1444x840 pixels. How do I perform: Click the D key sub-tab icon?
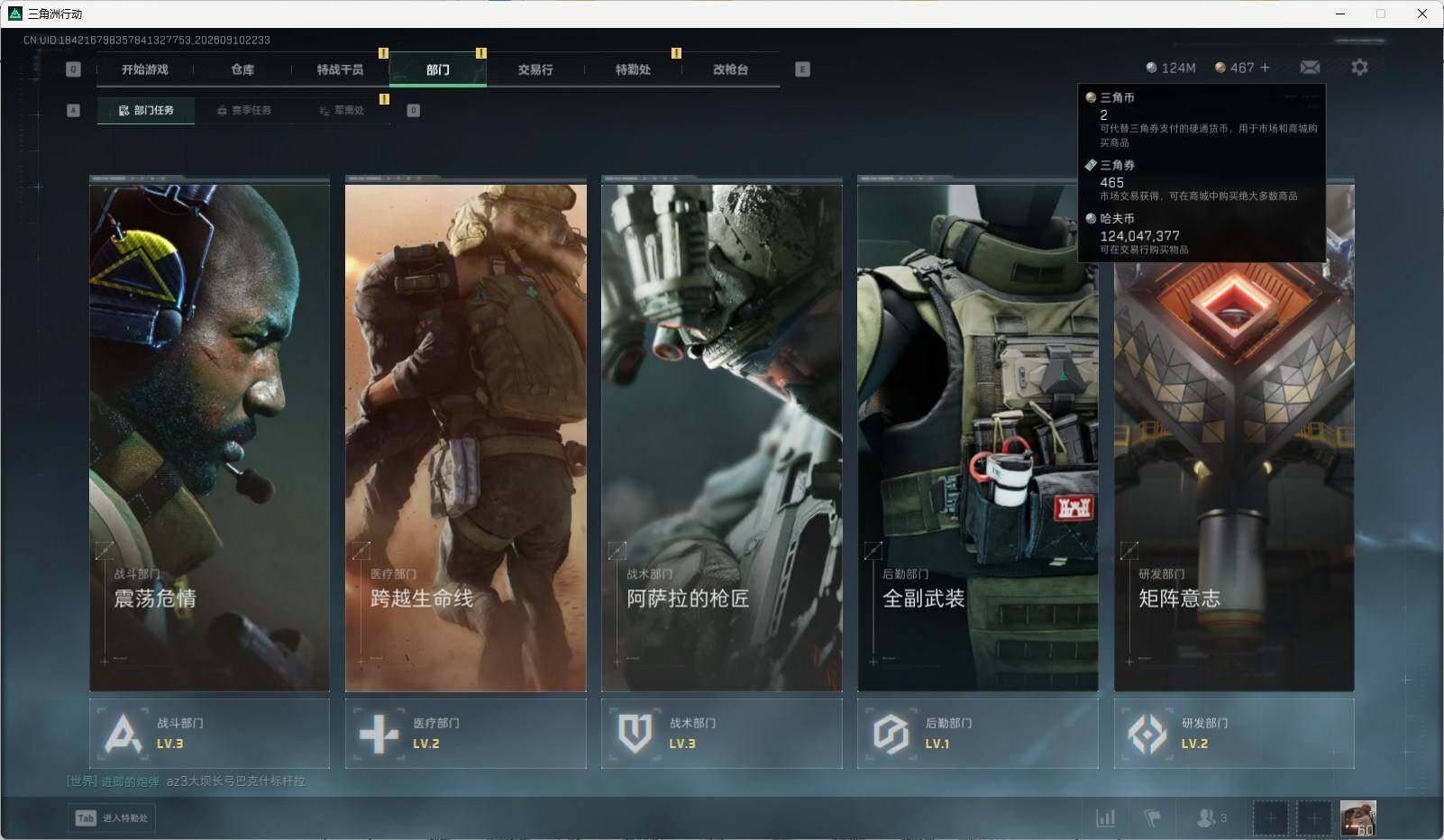(x=413, y=110)
